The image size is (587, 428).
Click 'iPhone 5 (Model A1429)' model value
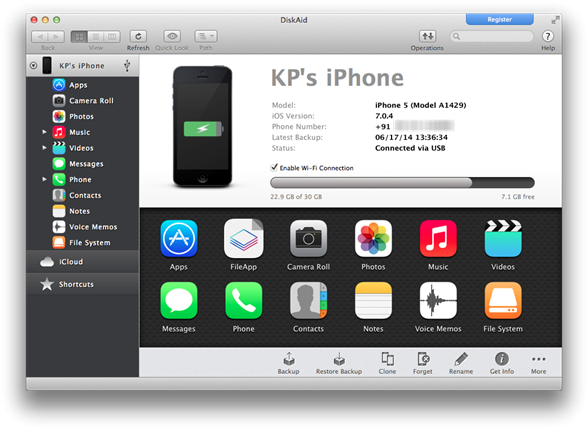(420, 105)
